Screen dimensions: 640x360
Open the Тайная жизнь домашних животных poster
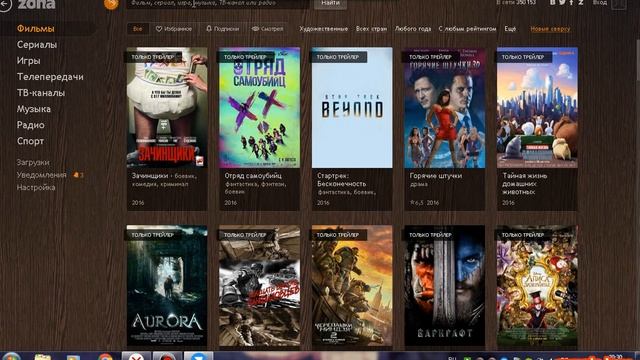point(537,108)
